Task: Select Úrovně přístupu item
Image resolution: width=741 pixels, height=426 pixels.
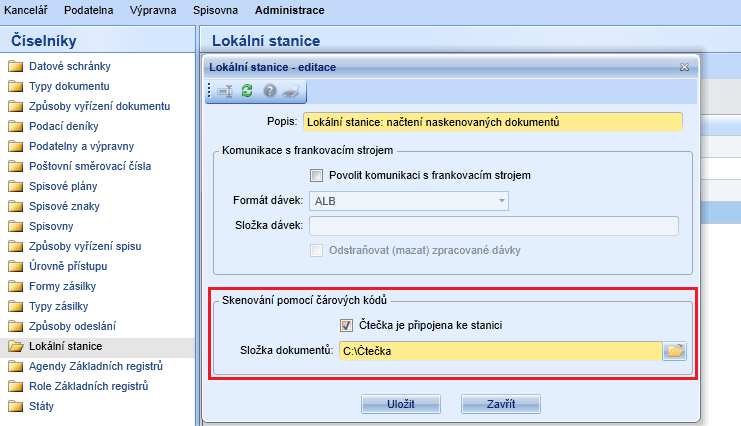Action: coord(68,266)
